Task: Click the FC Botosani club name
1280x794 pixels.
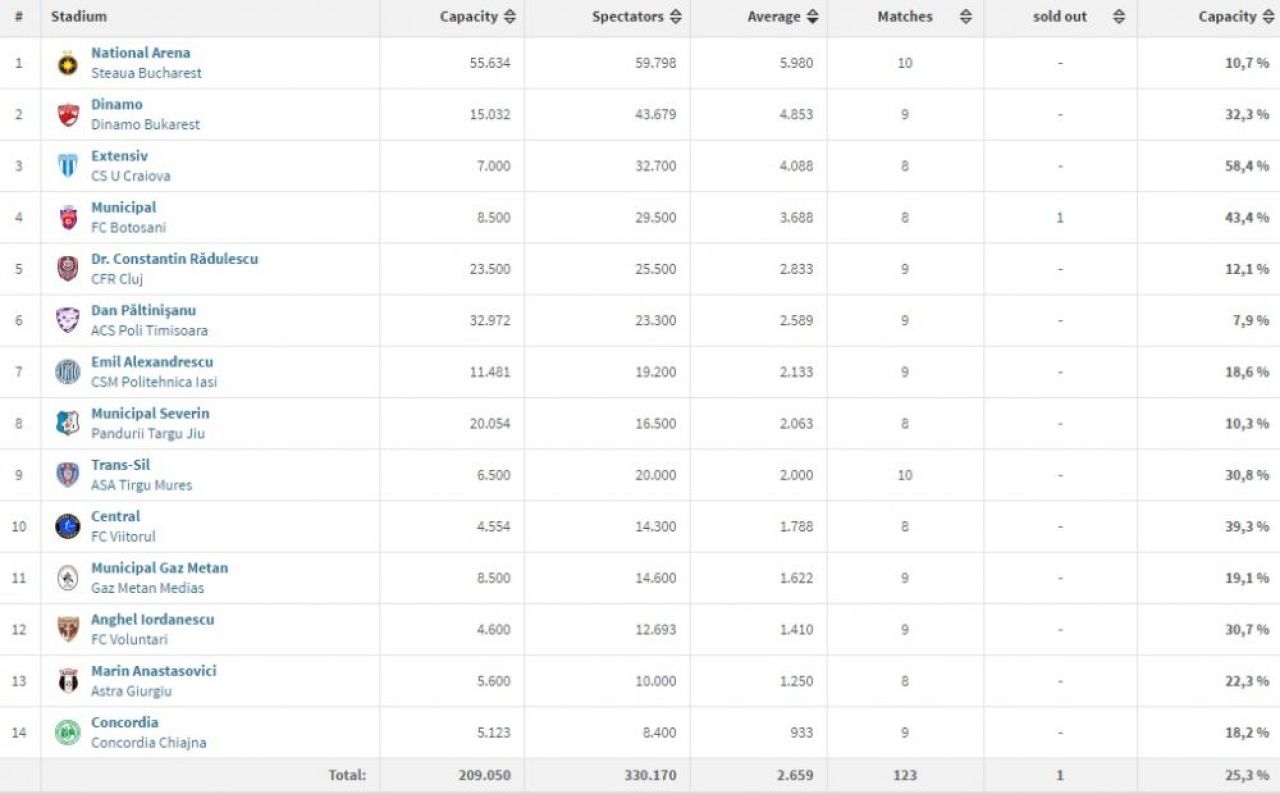Action: pyautogui.click(x=129, y=228)
